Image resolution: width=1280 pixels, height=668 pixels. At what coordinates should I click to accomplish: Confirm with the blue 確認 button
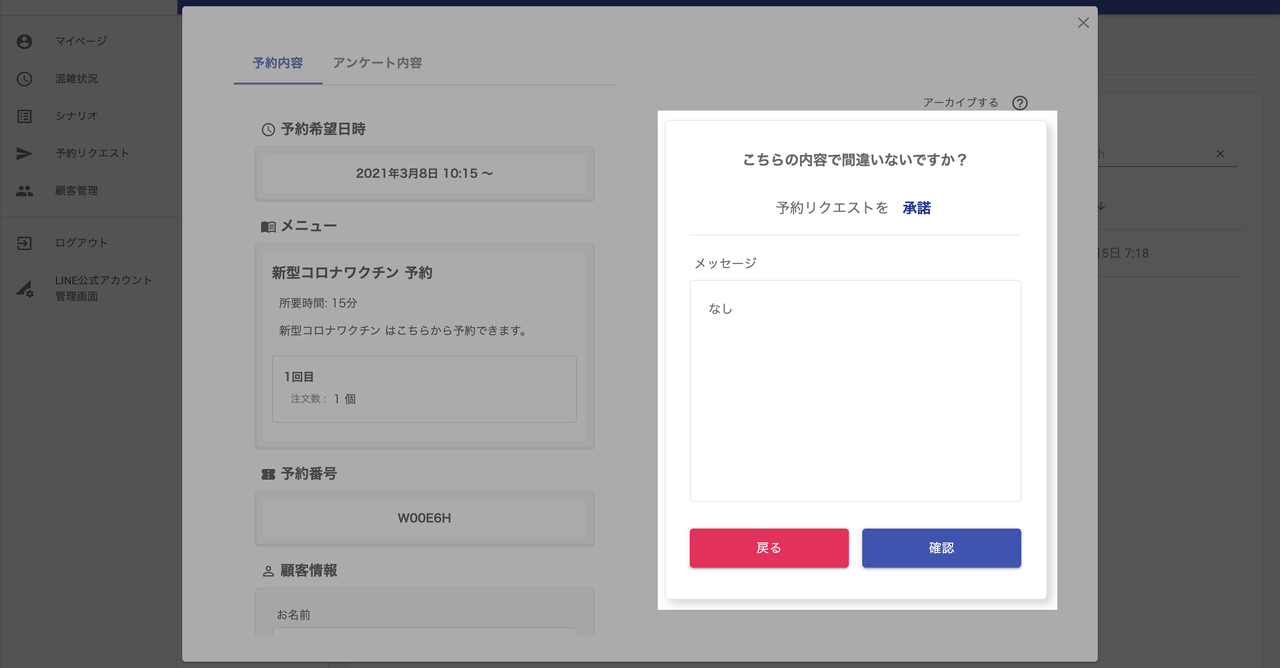[x=941, y=548]
